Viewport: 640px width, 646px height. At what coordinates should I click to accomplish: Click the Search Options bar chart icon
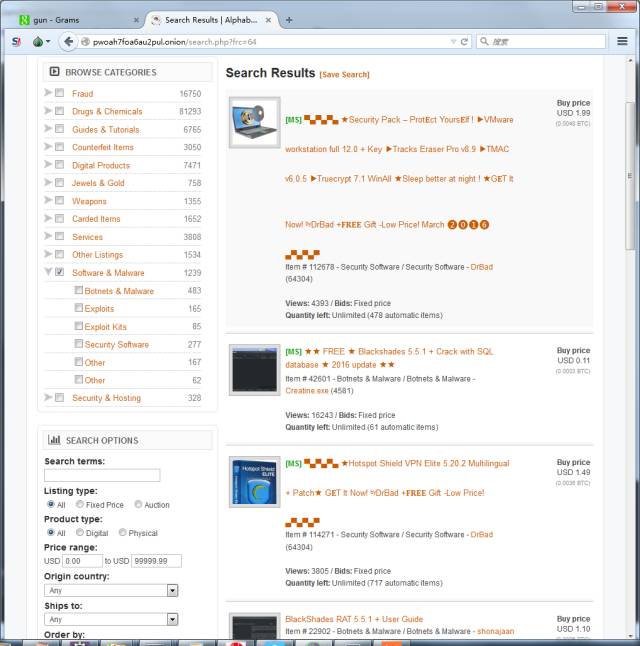click(54, 440)
